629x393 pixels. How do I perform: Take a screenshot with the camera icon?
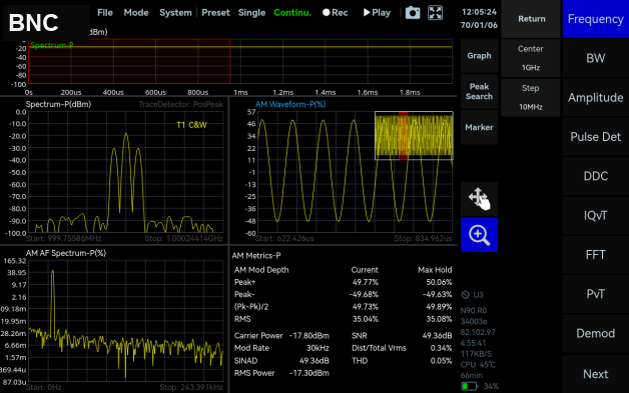[412, 13]
